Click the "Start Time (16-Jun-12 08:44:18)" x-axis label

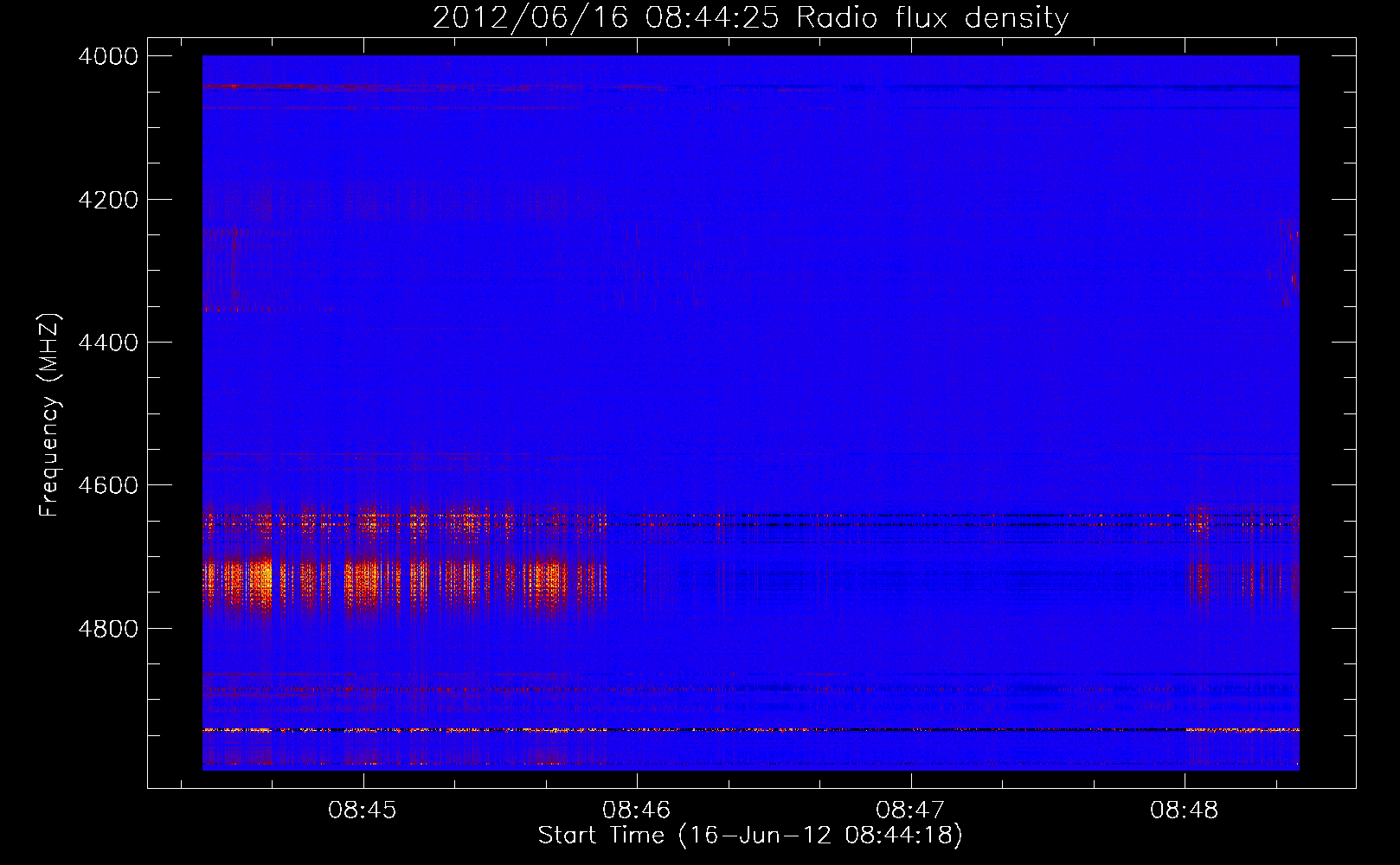(750, 836)
